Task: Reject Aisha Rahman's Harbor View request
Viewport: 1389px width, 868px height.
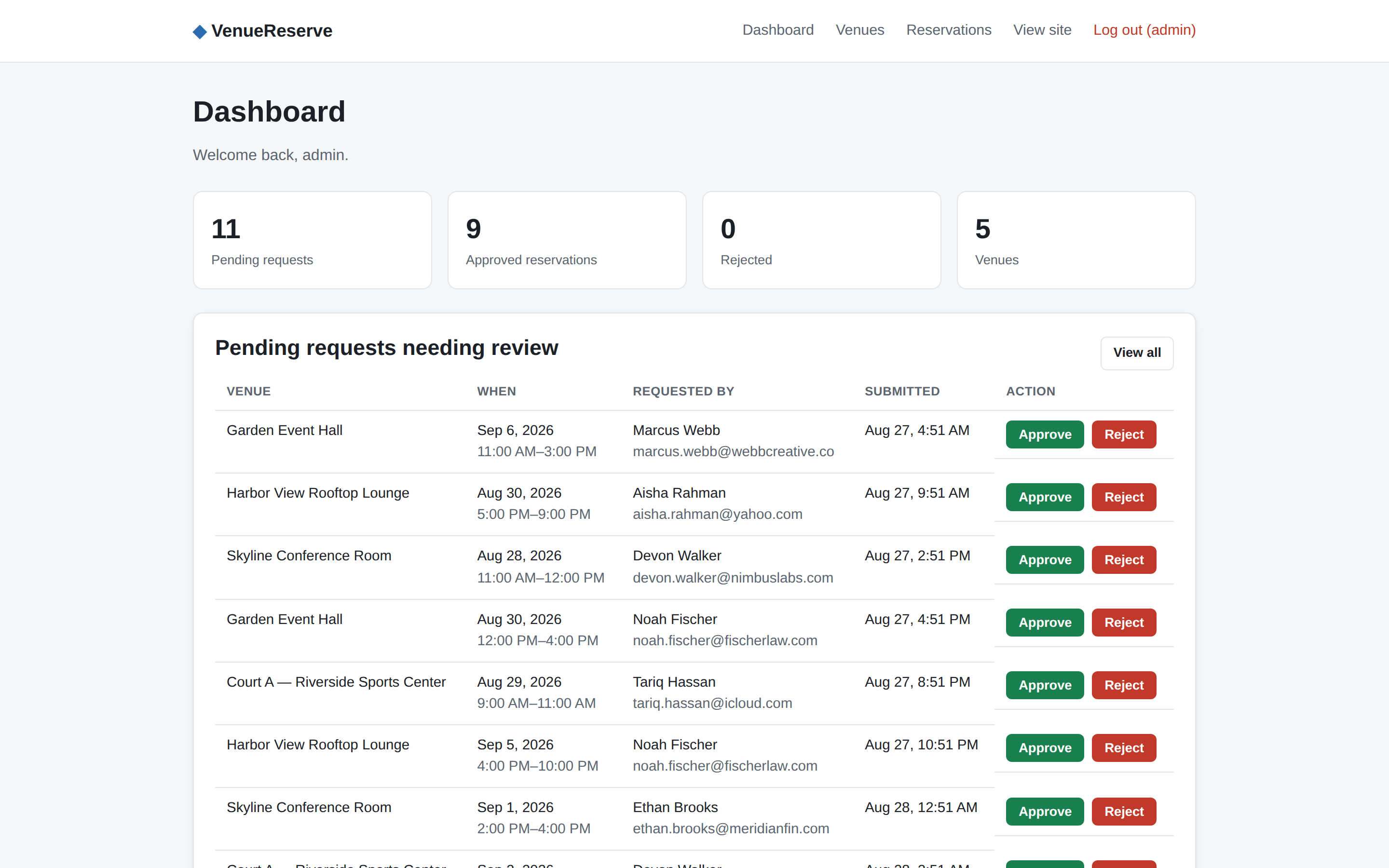Action: click(1124, 497)
